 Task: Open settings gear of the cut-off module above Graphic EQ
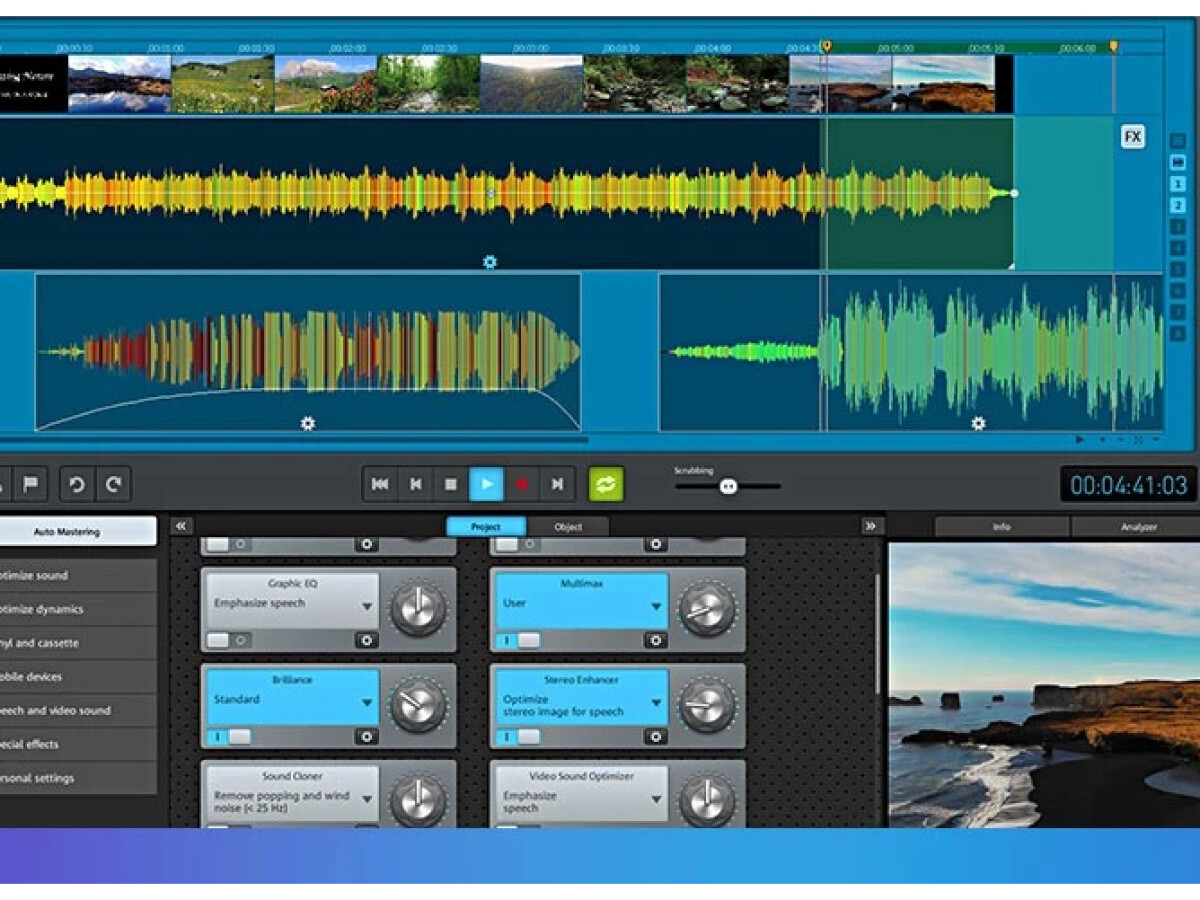(x=367, y=544)
